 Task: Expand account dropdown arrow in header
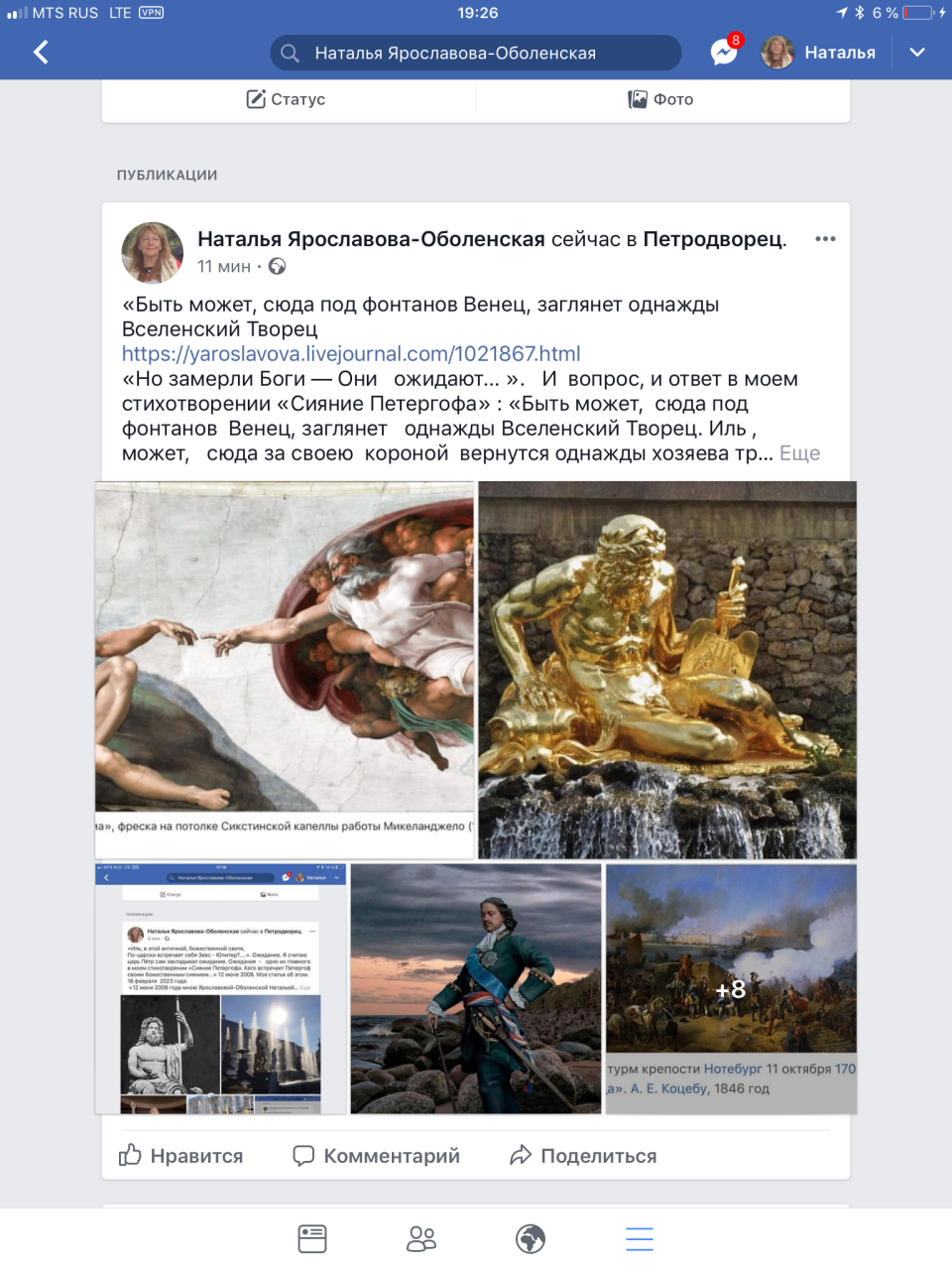(917, 53)
